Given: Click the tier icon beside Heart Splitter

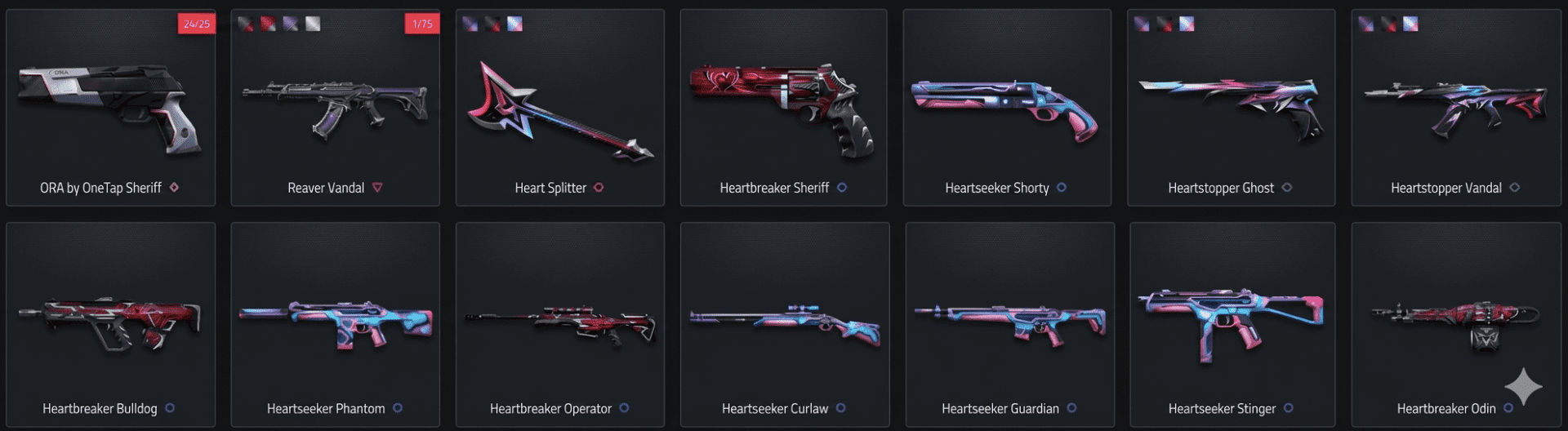Looking at the screenshot, I should click(x=599, y=188).
